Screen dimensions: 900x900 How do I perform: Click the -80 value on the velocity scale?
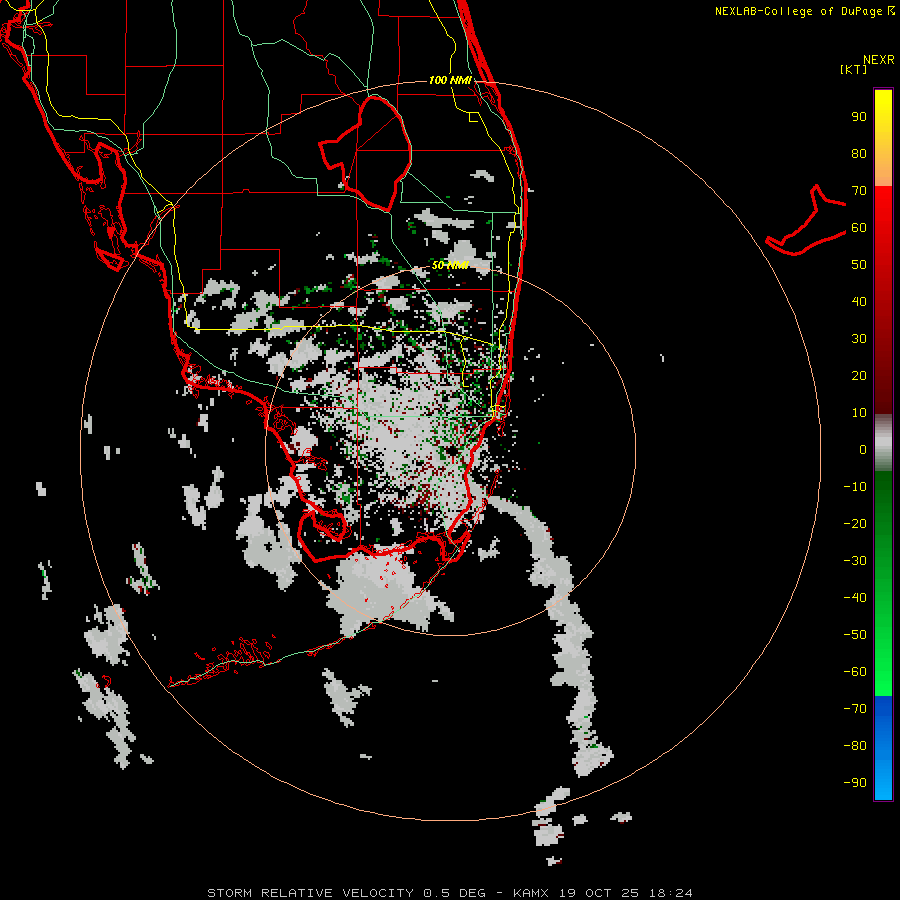point(855,746)
